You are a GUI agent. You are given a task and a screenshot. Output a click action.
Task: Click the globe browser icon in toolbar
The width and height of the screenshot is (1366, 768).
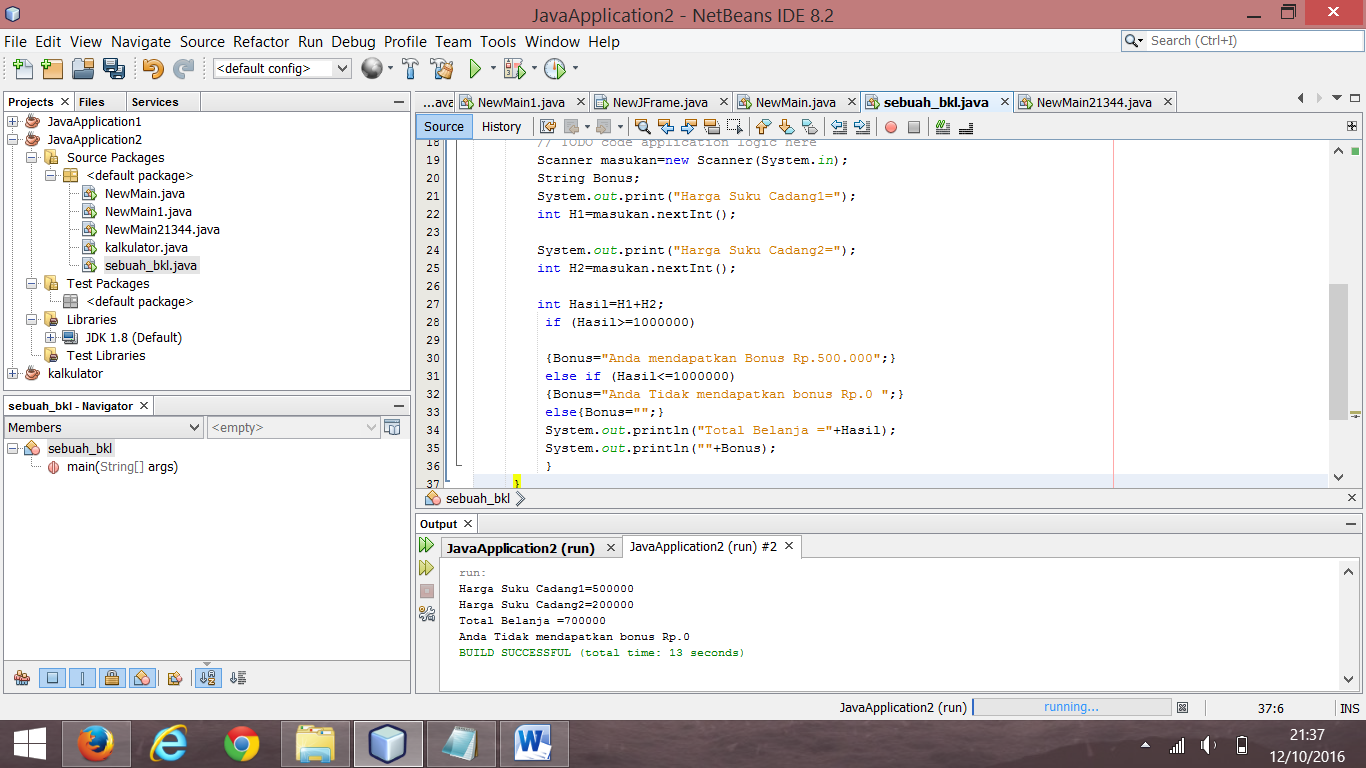pos(372,68)
